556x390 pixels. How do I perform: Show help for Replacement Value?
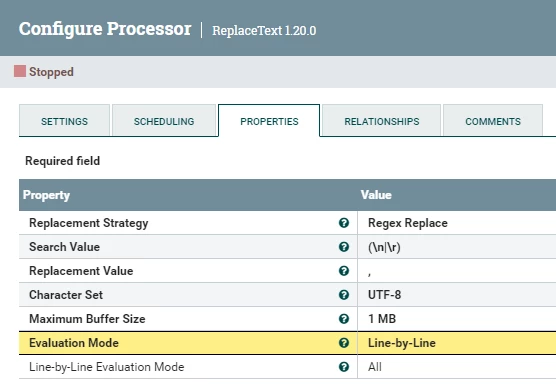click(344, 271)
